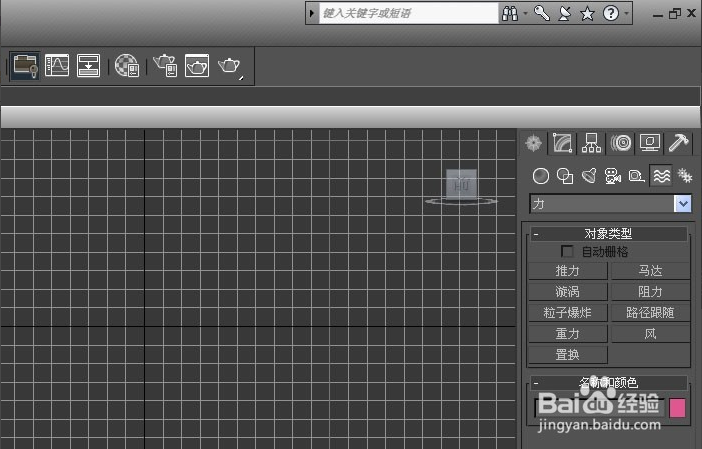Click the Favorites star icon
This screenshot has height=449, width=702.
tap(587, 13)
